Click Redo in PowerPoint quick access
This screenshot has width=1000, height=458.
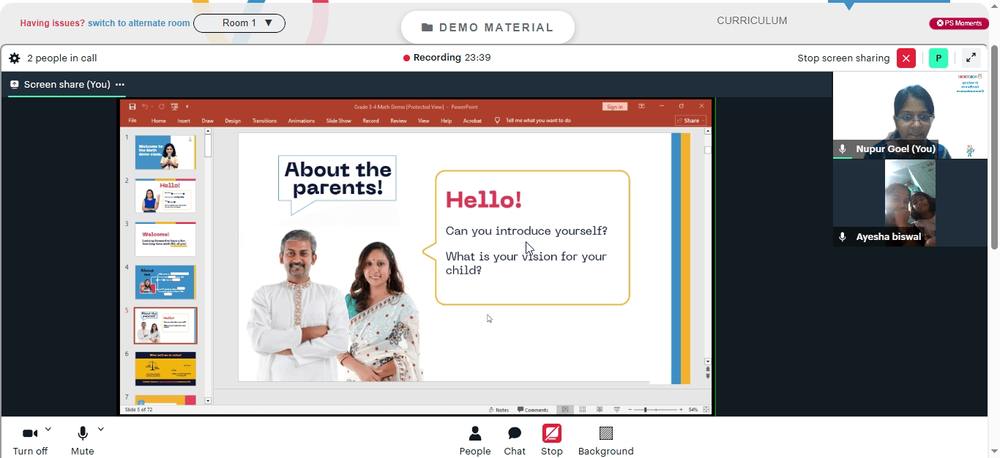[x=161, y=107]
